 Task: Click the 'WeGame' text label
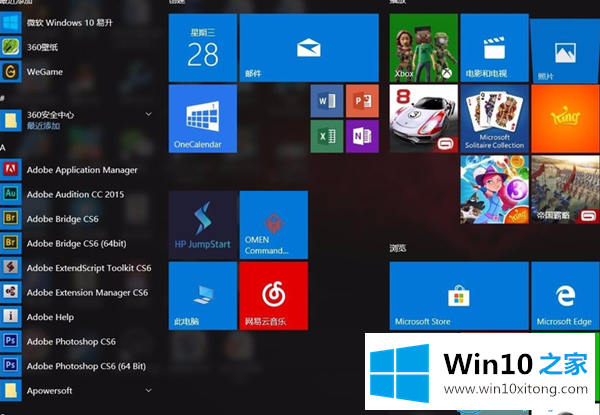click(x=45, y=72)
